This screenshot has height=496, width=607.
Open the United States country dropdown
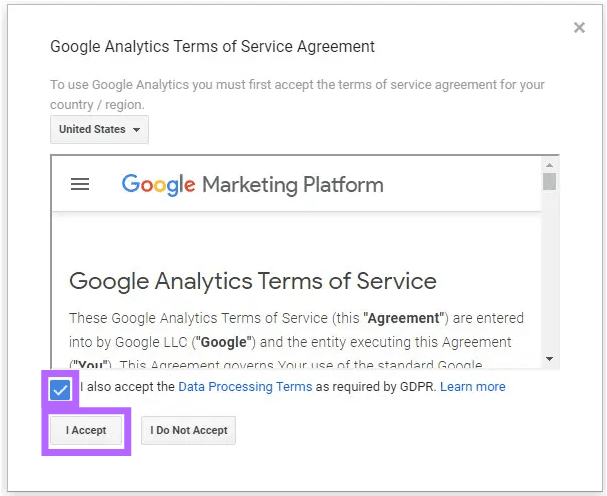point(99,129)
